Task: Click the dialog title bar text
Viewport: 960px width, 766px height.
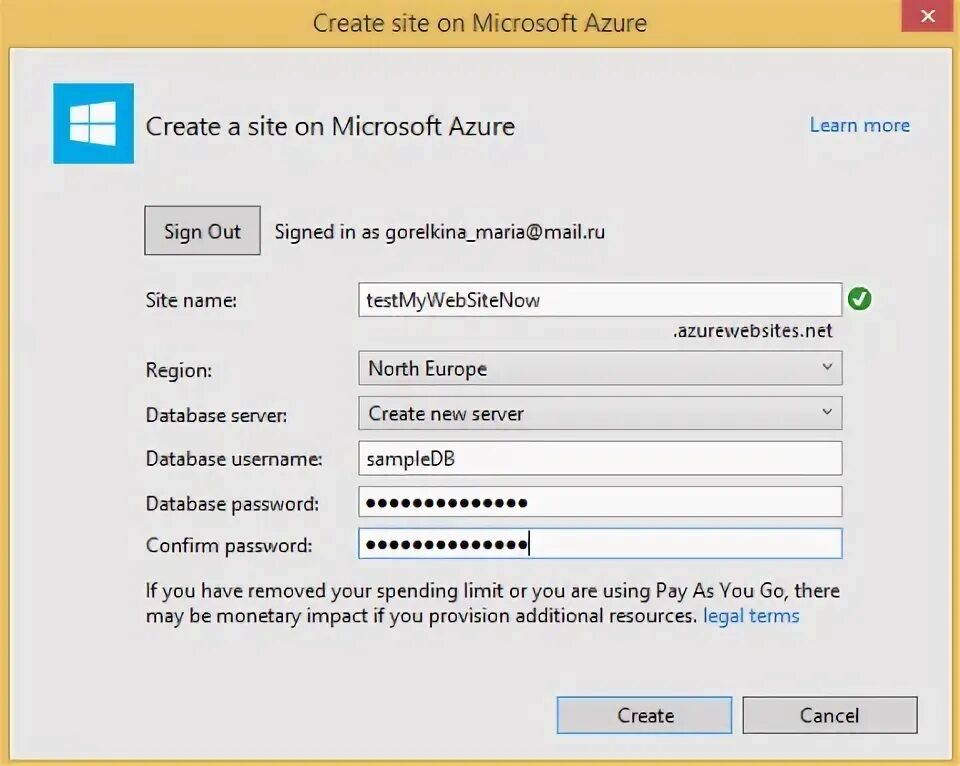Action: [x=480, y=23]
